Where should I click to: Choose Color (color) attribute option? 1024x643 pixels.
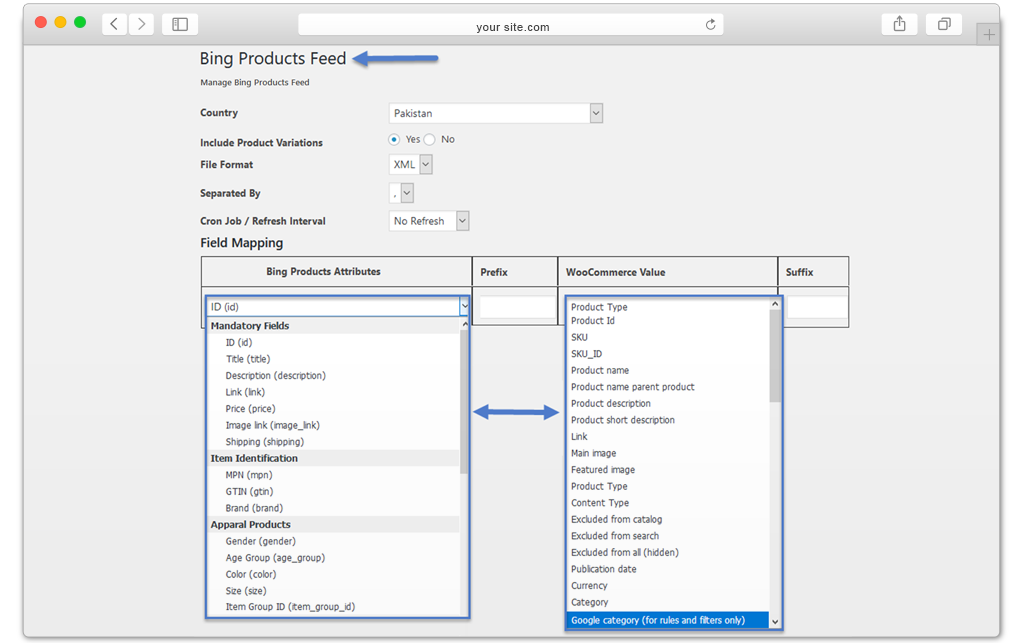[x=251, y=574]
